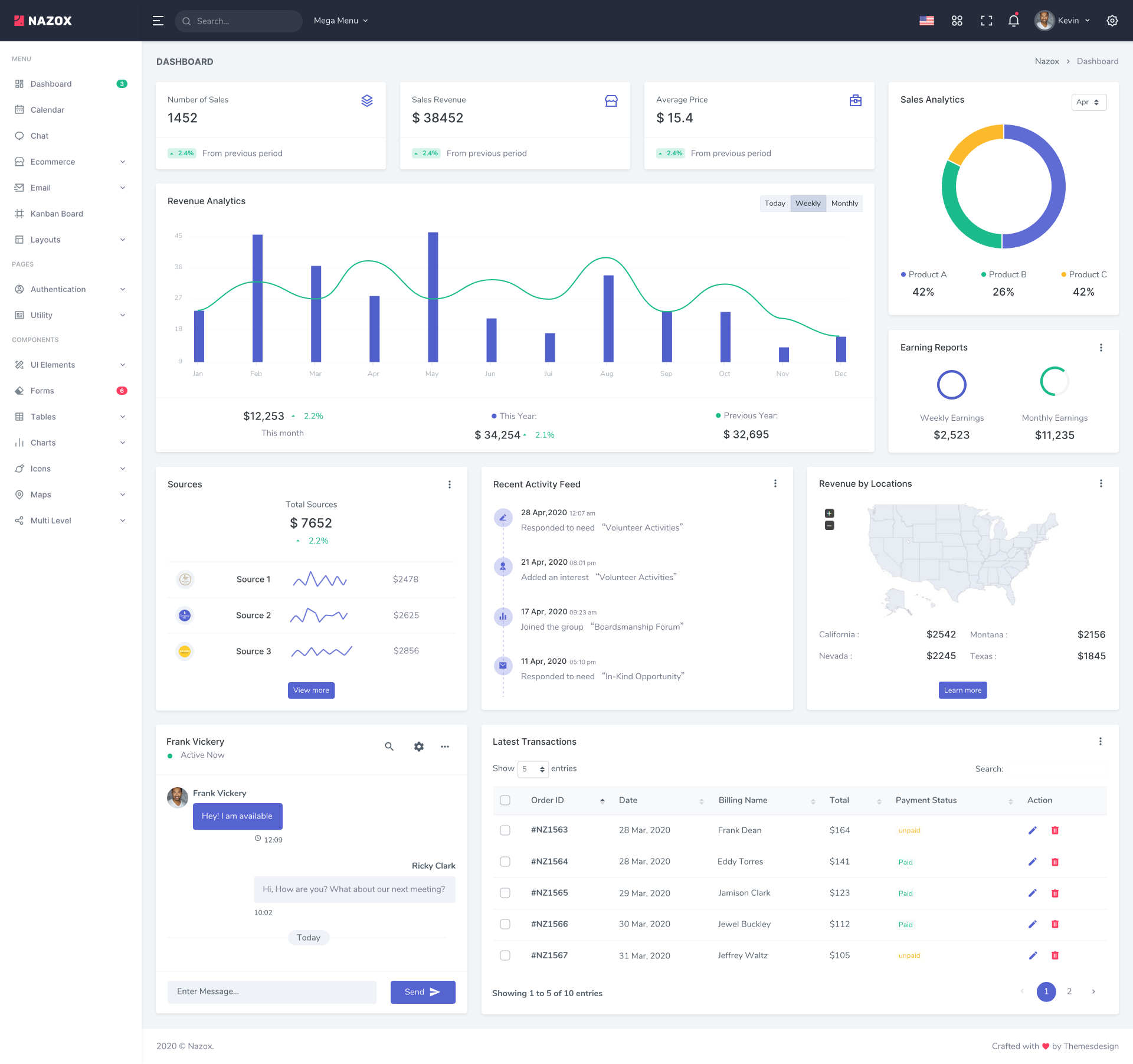Viewport: 1133px width, 1064px height.
Task: Open Forms in sidebar menu
Action: pos(71,391)
